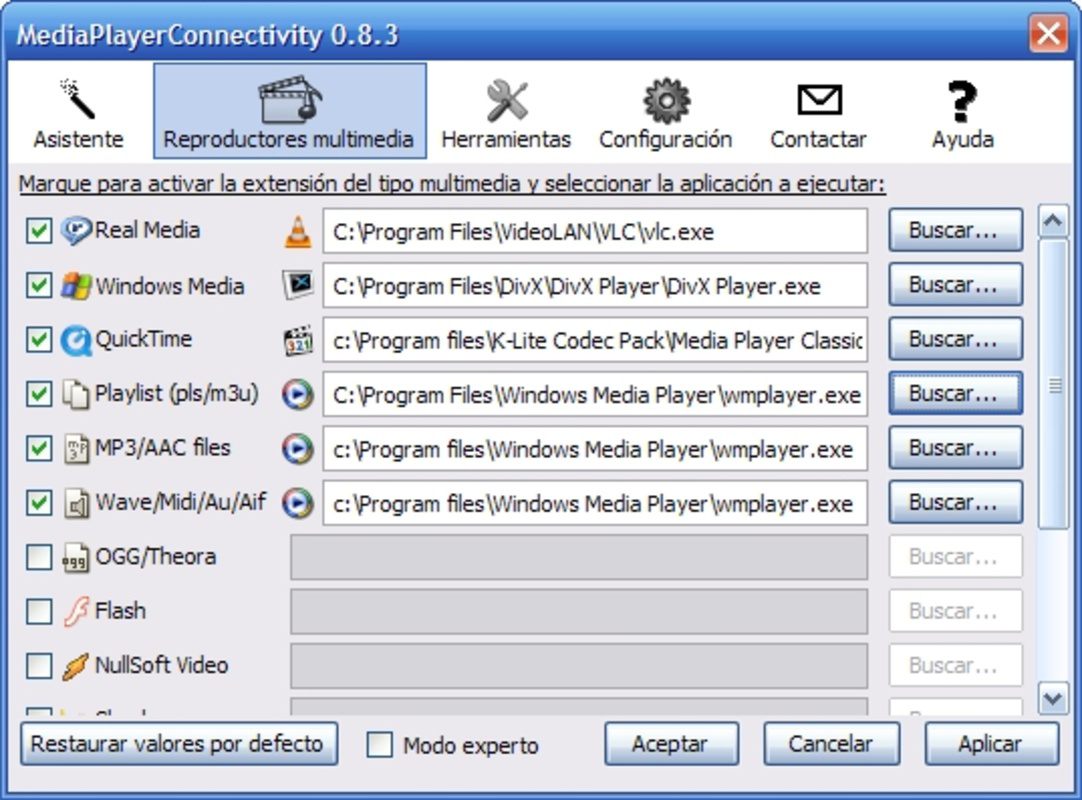Click the scrollbar up arrow
The height and width of the screenshot is (800, 1082).
[1053, 222]
